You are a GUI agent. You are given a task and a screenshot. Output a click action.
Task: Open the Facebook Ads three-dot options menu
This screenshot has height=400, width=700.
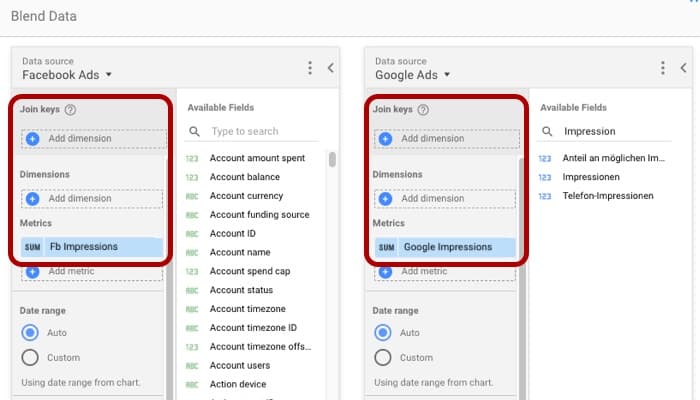pos(310,68)
